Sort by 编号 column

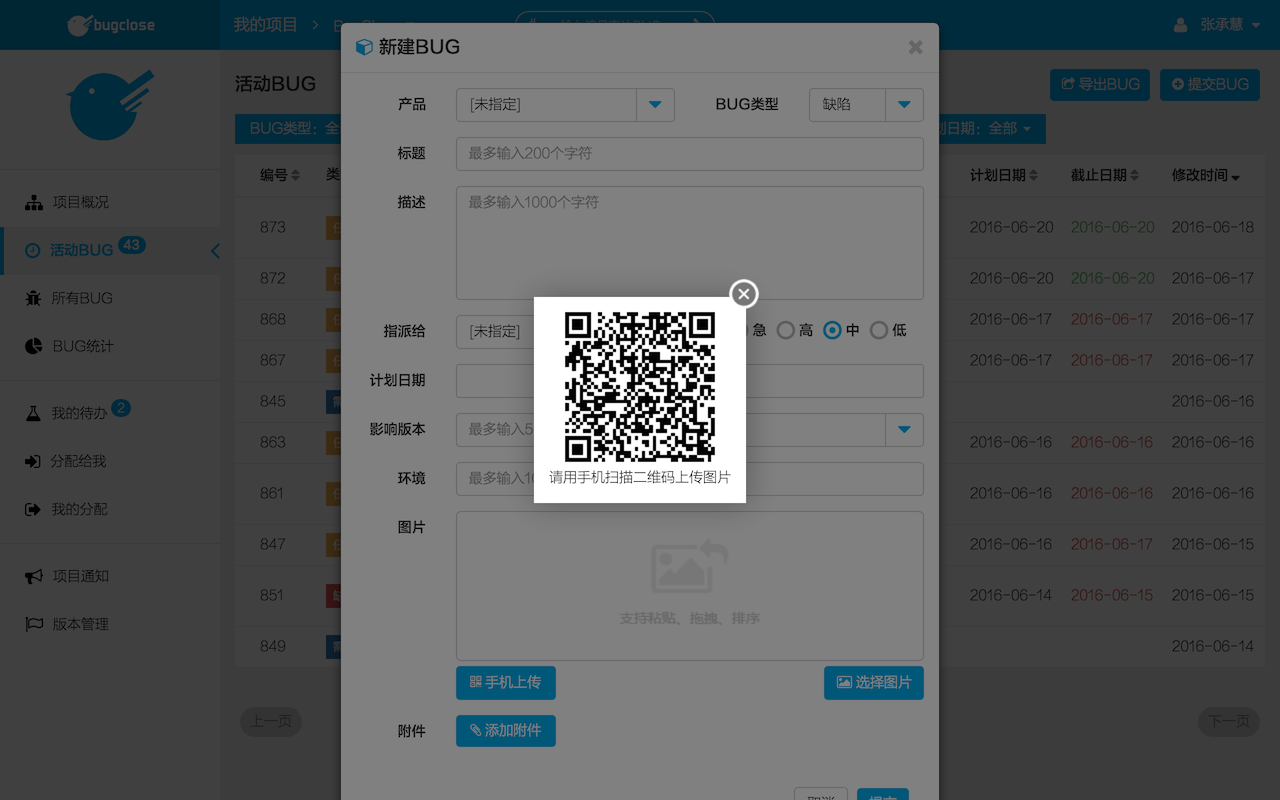[x=280, y=175]
